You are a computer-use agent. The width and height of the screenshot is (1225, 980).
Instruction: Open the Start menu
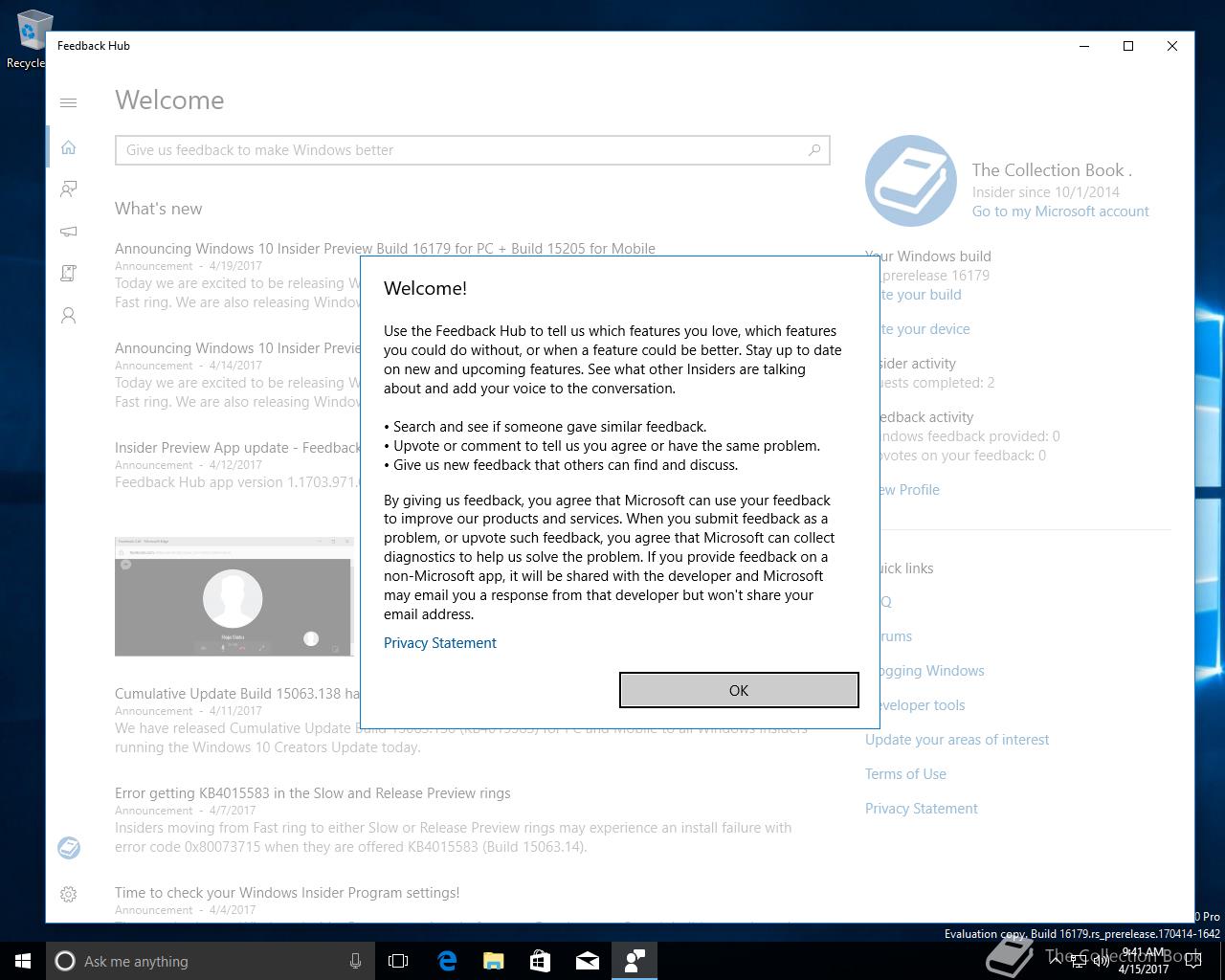click(x=23, y=961)
